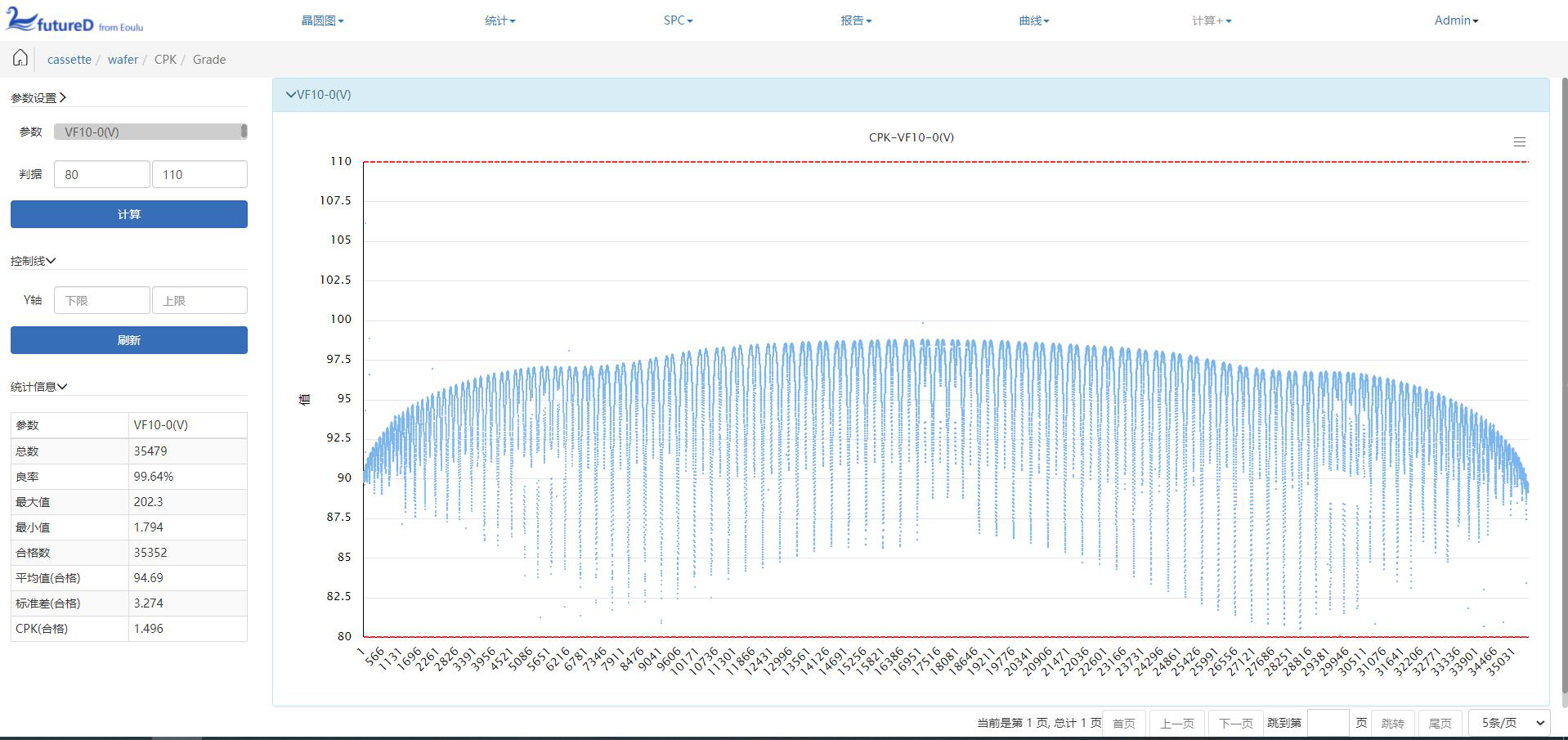
Task: Click the futureD logo
Action: [74, 20]
